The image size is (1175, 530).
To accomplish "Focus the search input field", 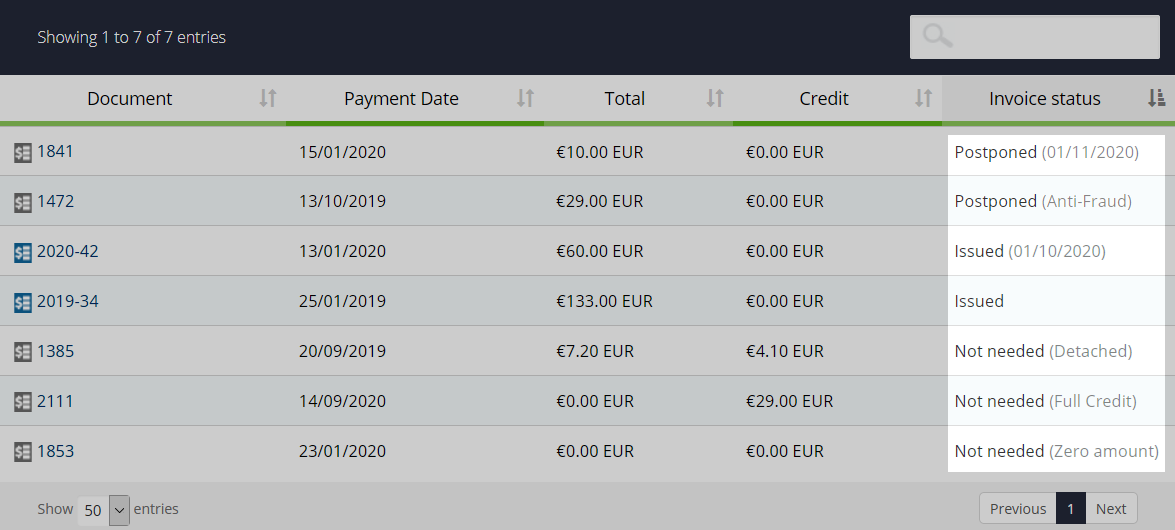I will pyautogui.click(x=1035, y=37).
